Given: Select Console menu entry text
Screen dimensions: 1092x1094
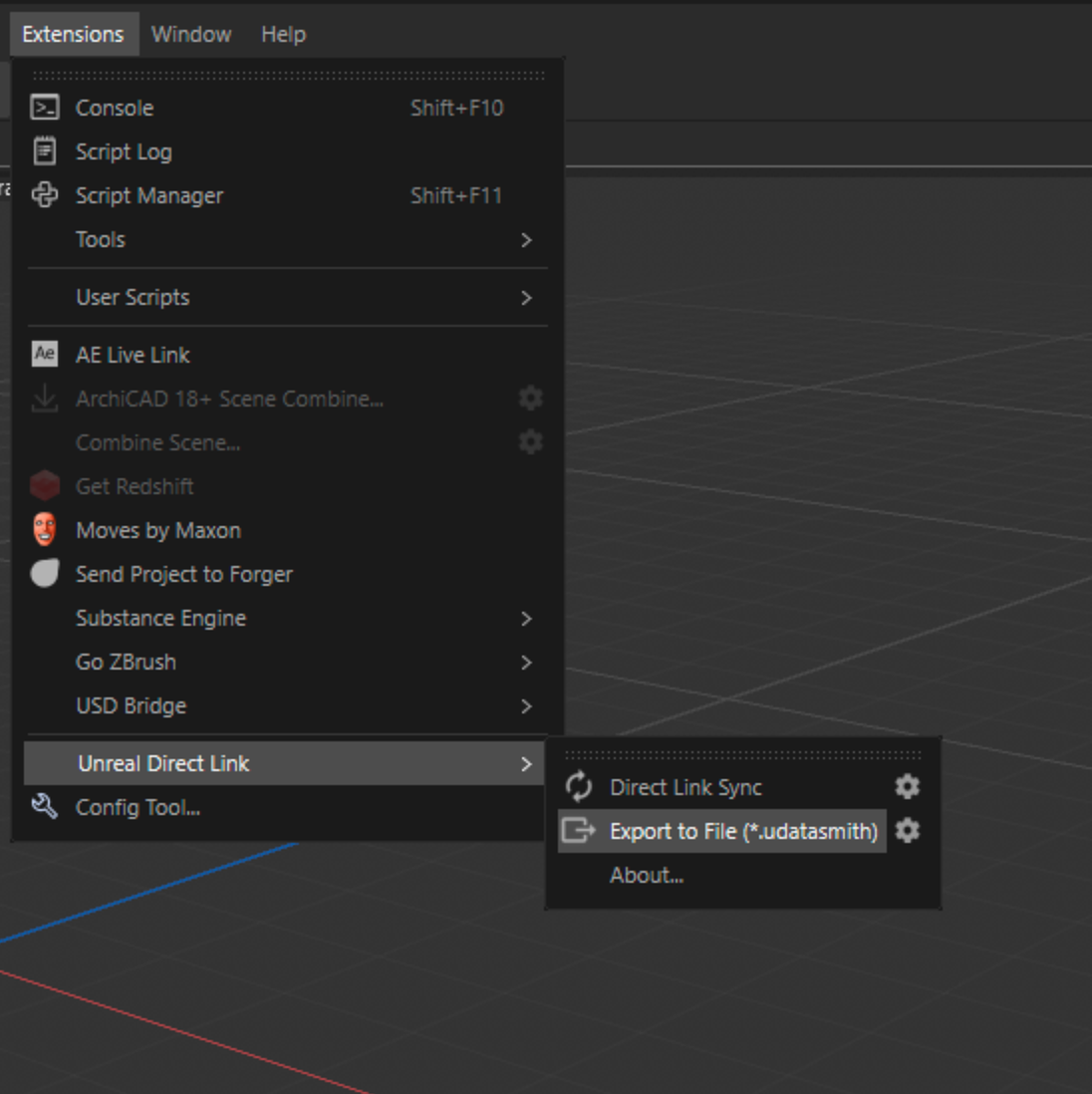Looking at the screenshot, I should pos(115,109).
